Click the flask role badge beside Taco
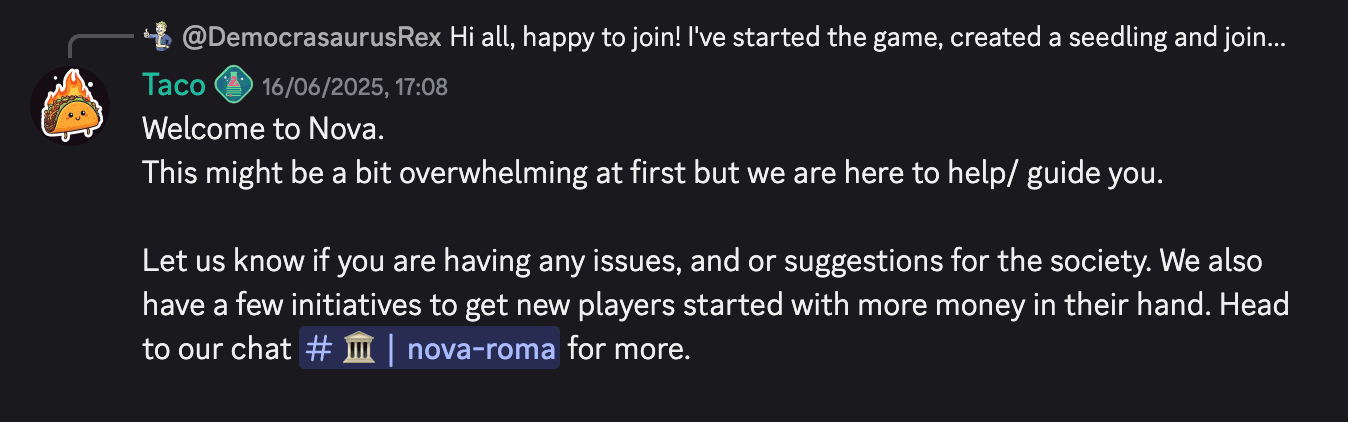The image size is (1348, 422). (x=234, y=86)
